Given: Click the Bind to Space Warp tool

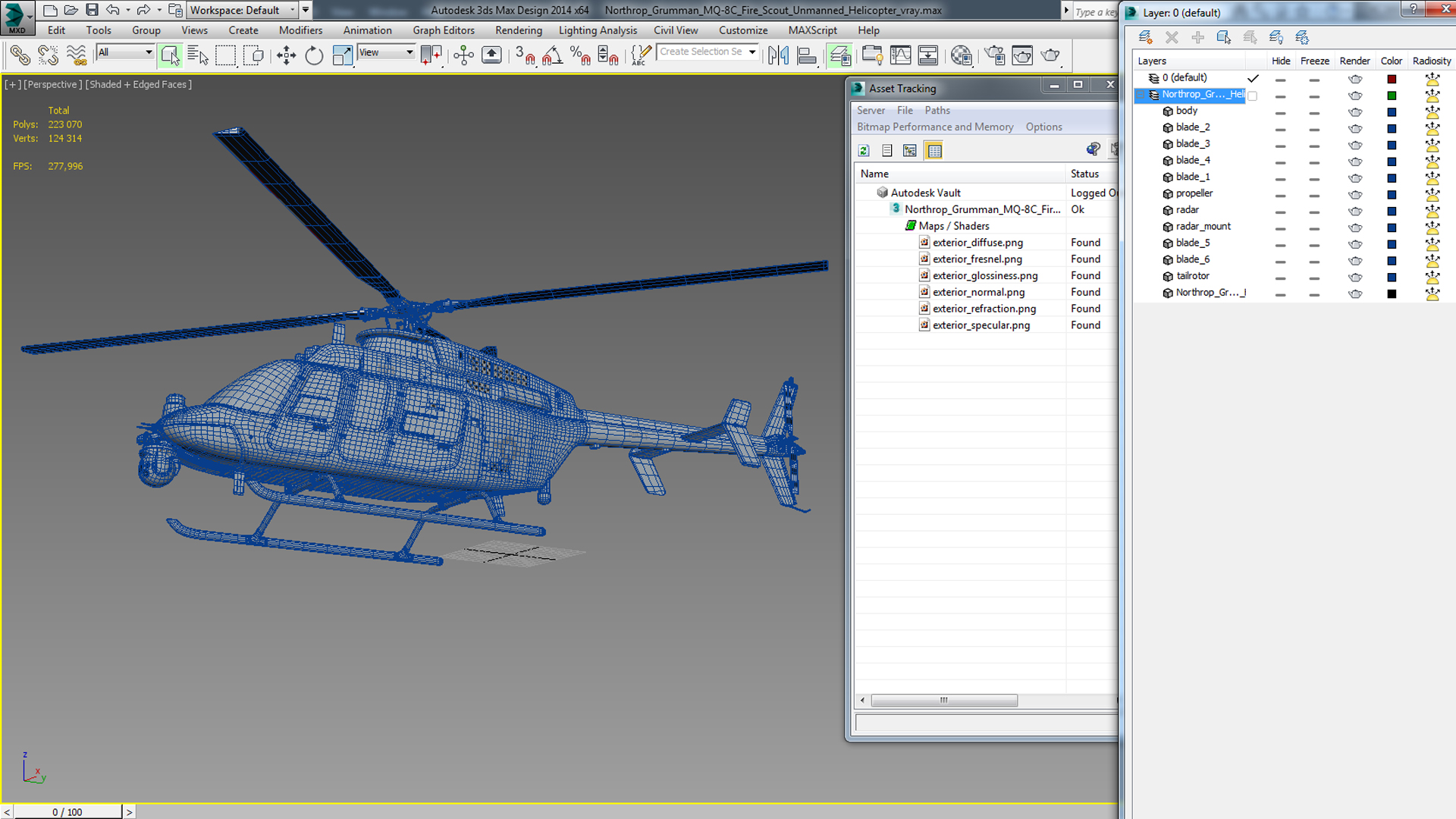Looking at the screenshot, I should [76, 55].
